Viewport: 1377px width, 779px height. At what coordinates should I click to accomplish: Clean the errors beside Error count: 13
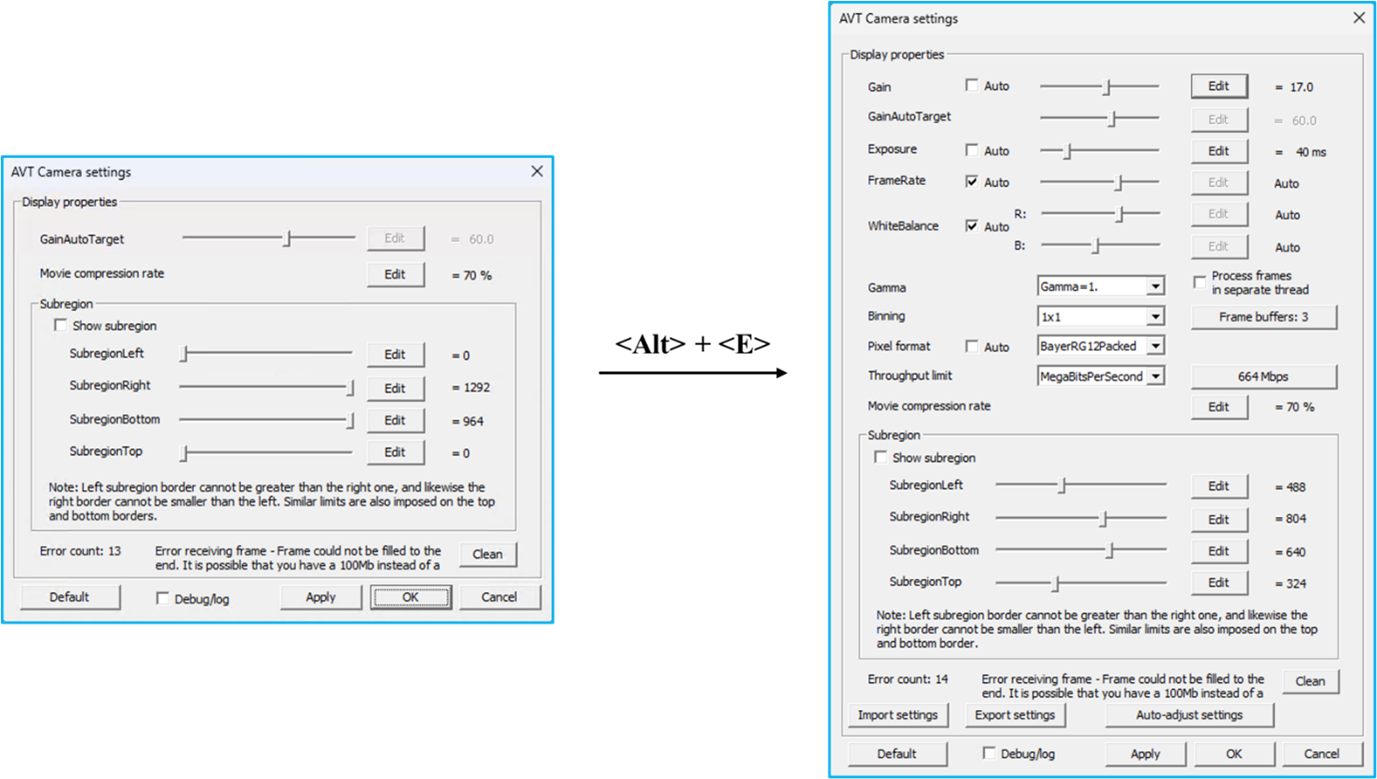487,554
